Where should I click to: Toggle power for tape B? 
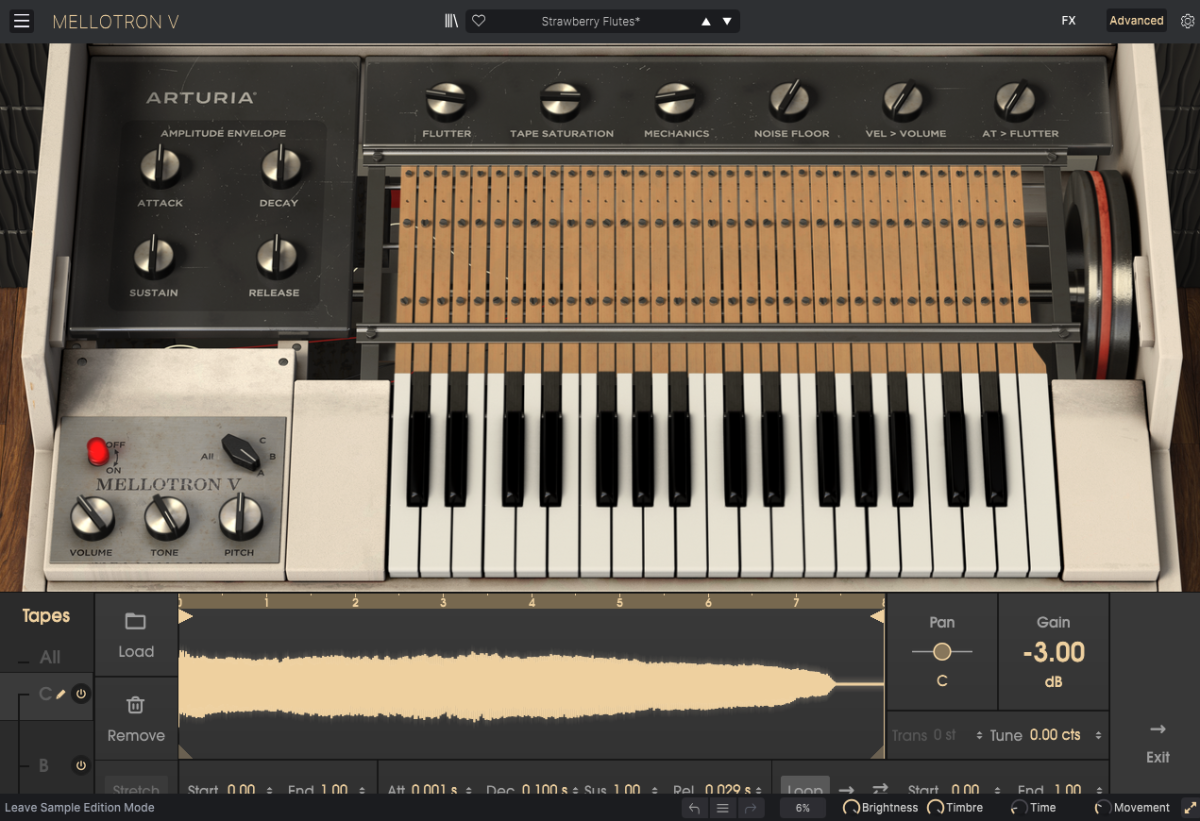(81, 766)
